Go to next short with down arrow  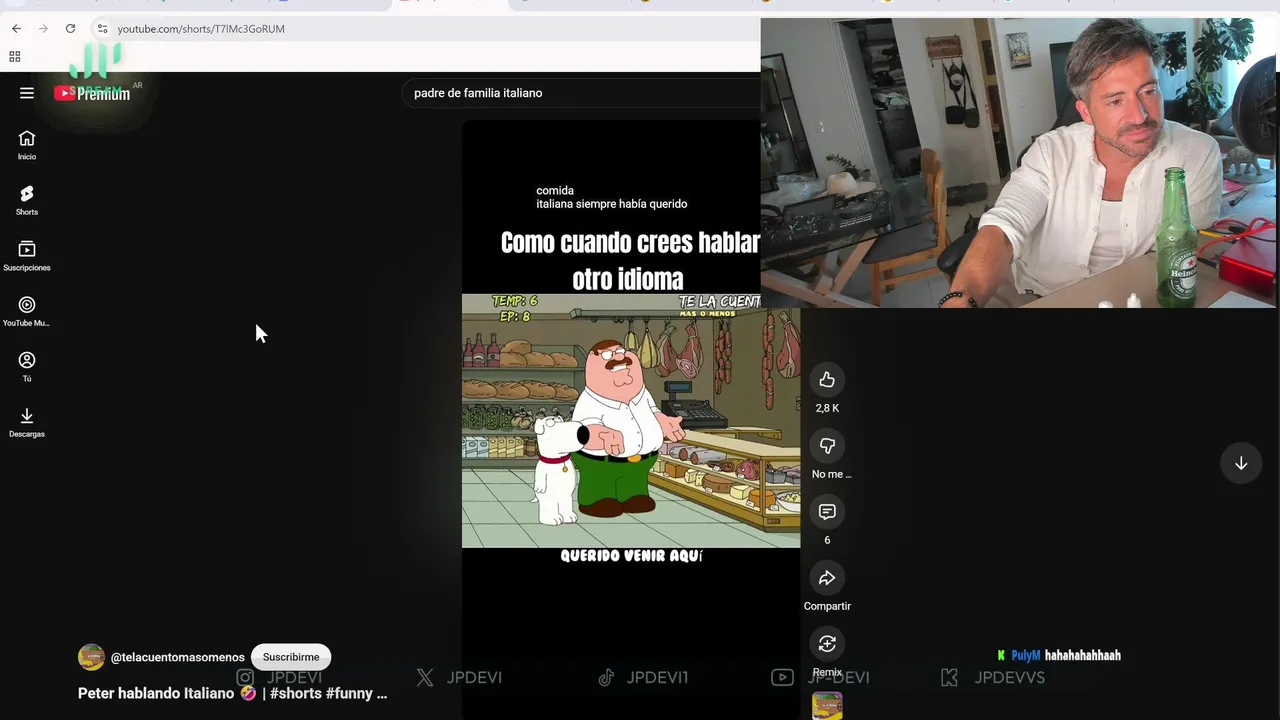pyautogui.click(x=1241, y=463)
